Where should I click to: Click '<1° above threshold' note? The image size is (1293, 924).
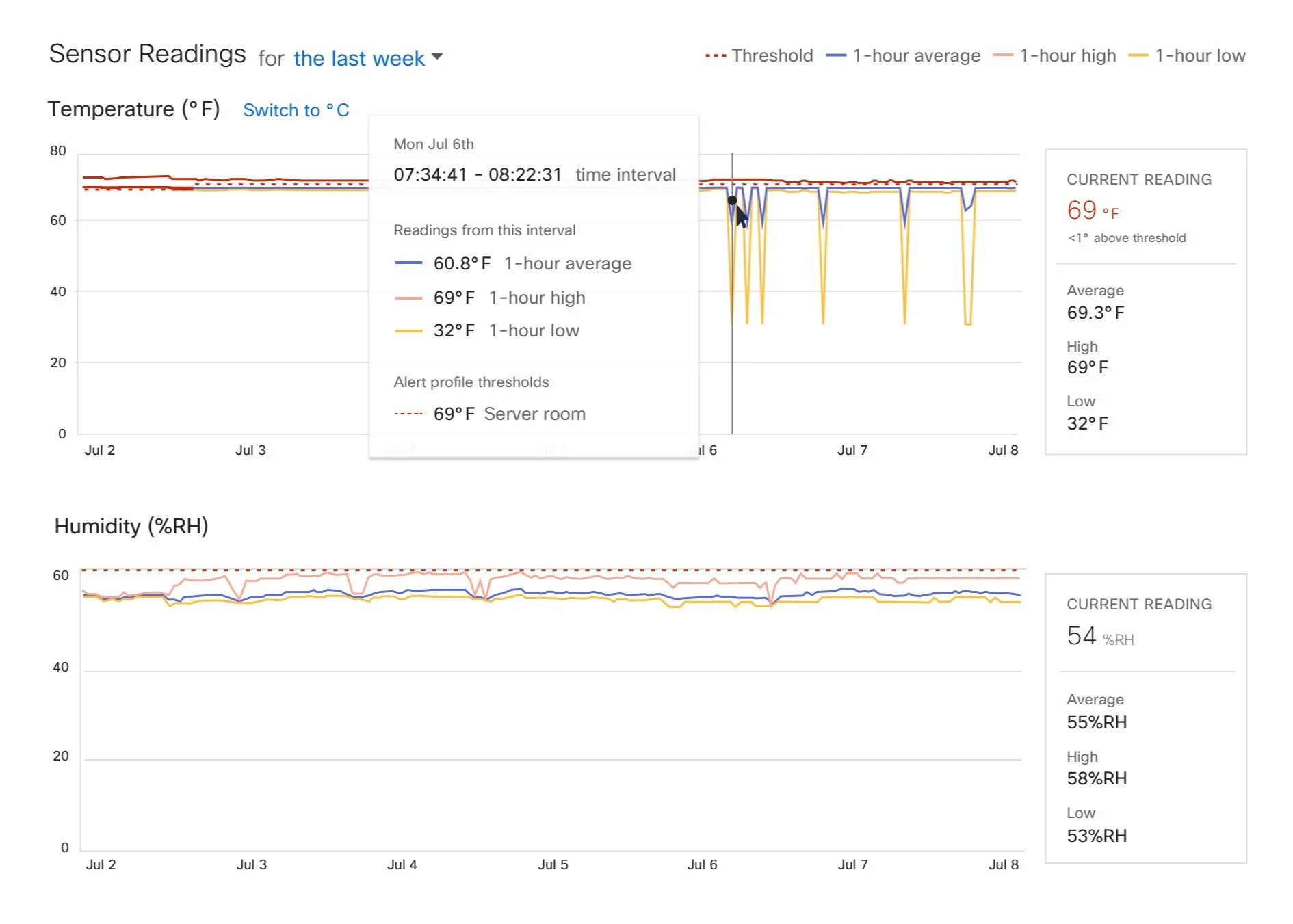(1127, 238)
